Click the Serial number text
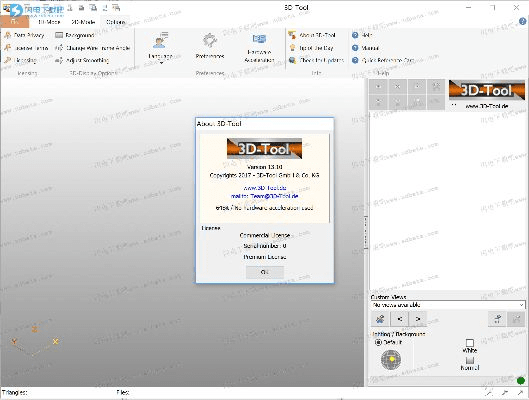Viewport: 529px width, 400px height. [265, 246]
